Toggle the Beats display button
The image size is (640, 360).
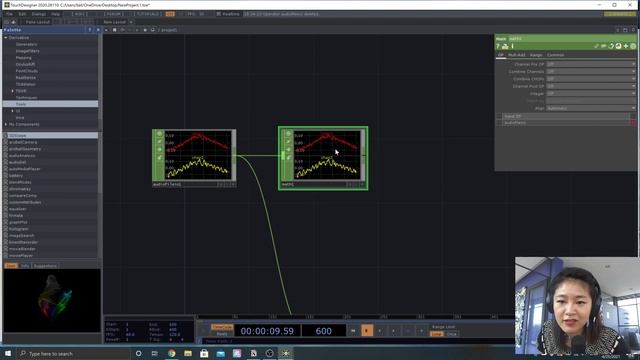pyautogui.click(x=222, y=333)
